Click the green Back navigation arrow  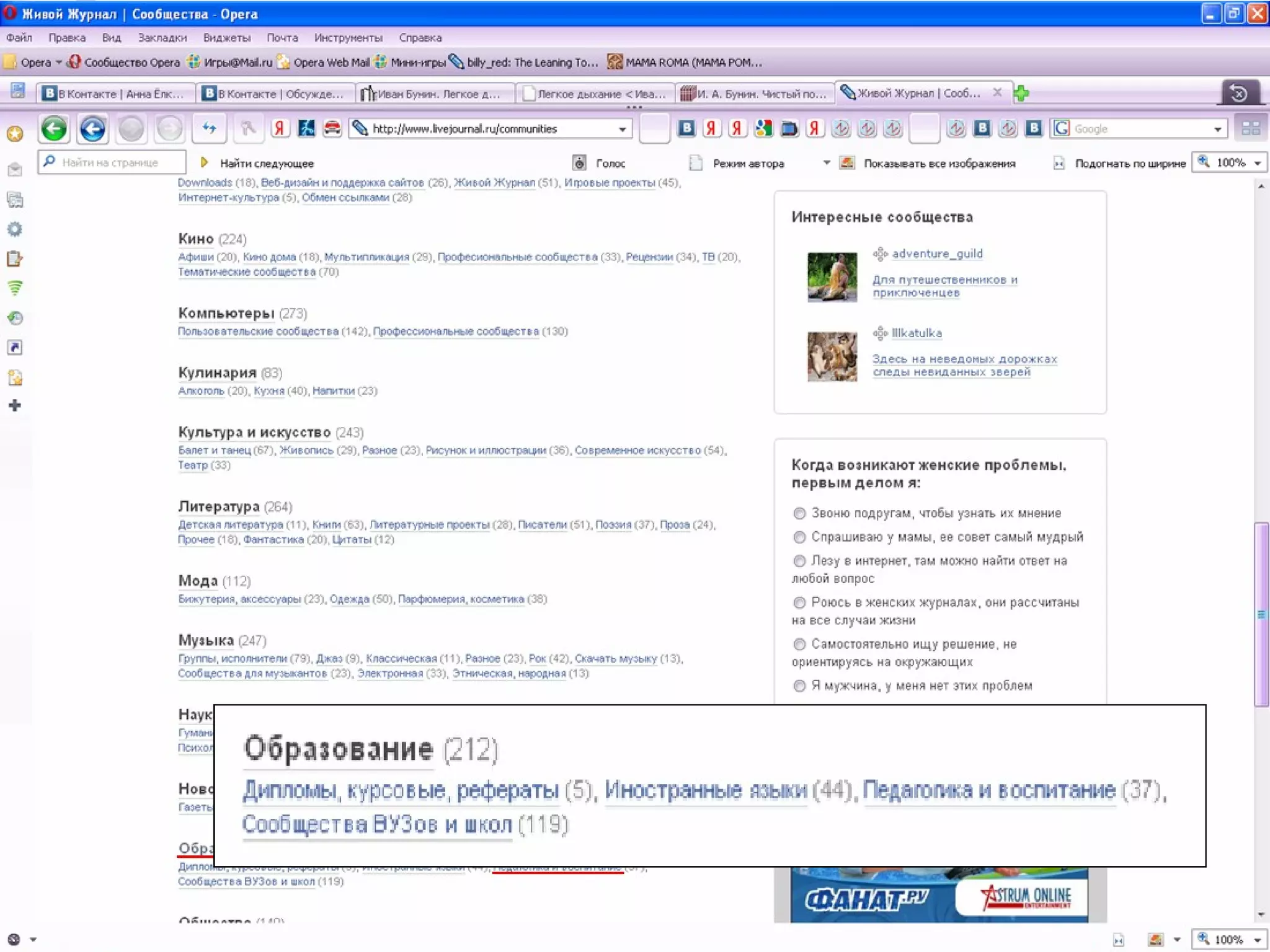(54, 129)
